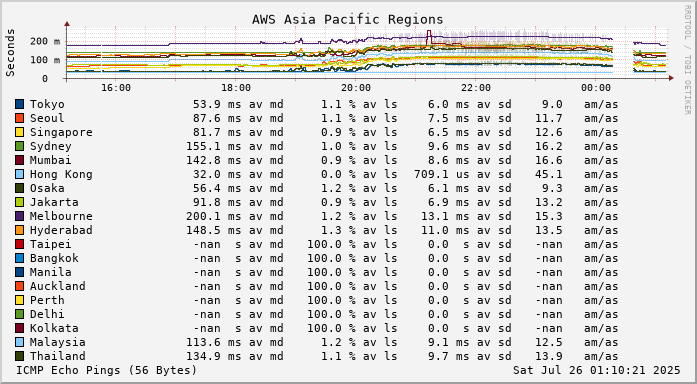The height and width of the screenshot is (384, 697).
Task: Click Hyderabad loss value 1.3 %
Action: click(338, 230)
